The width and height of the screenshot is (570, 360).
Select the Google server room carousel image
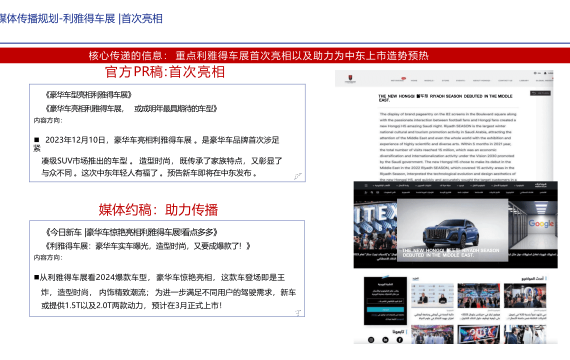click(533, 226)
